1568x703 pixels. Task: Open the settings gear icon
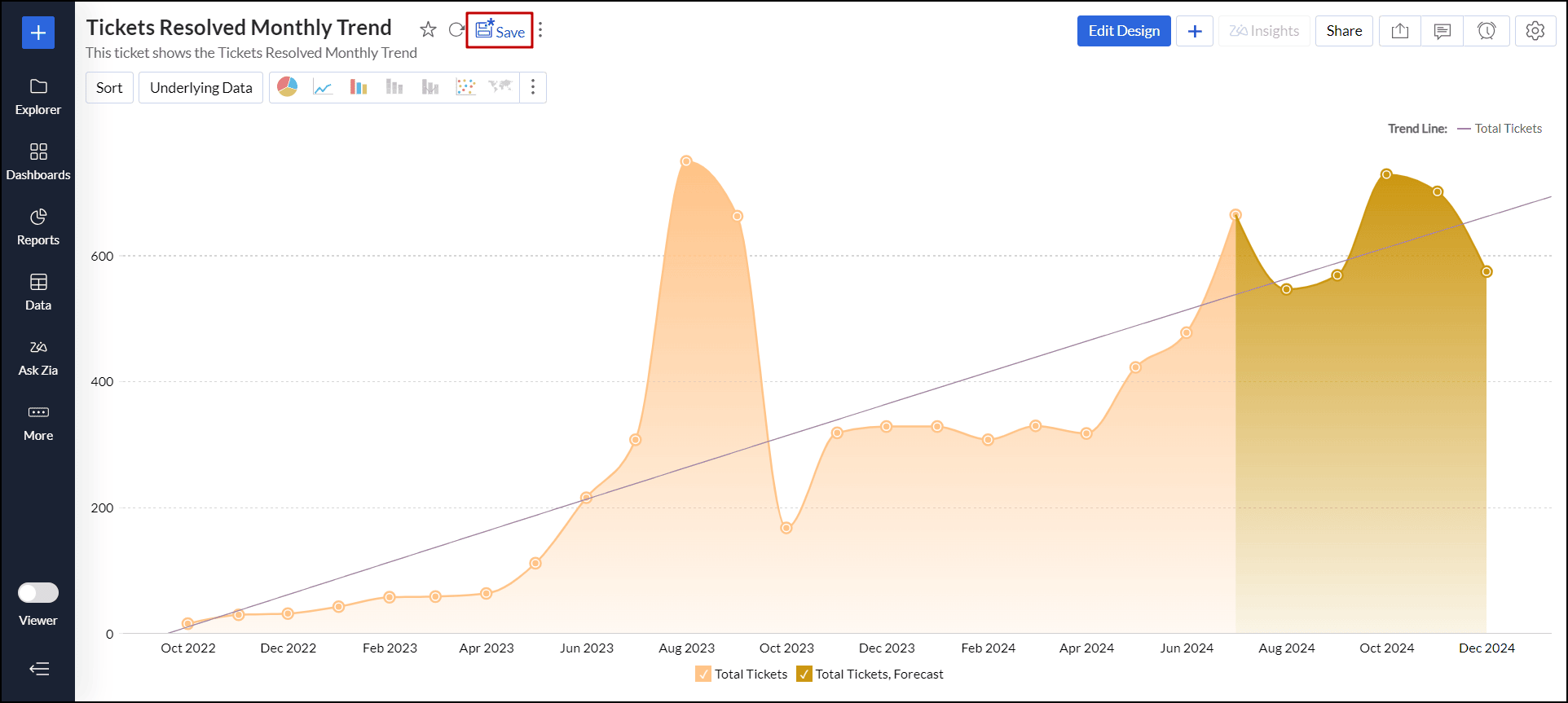click(x=1535, y=31)
